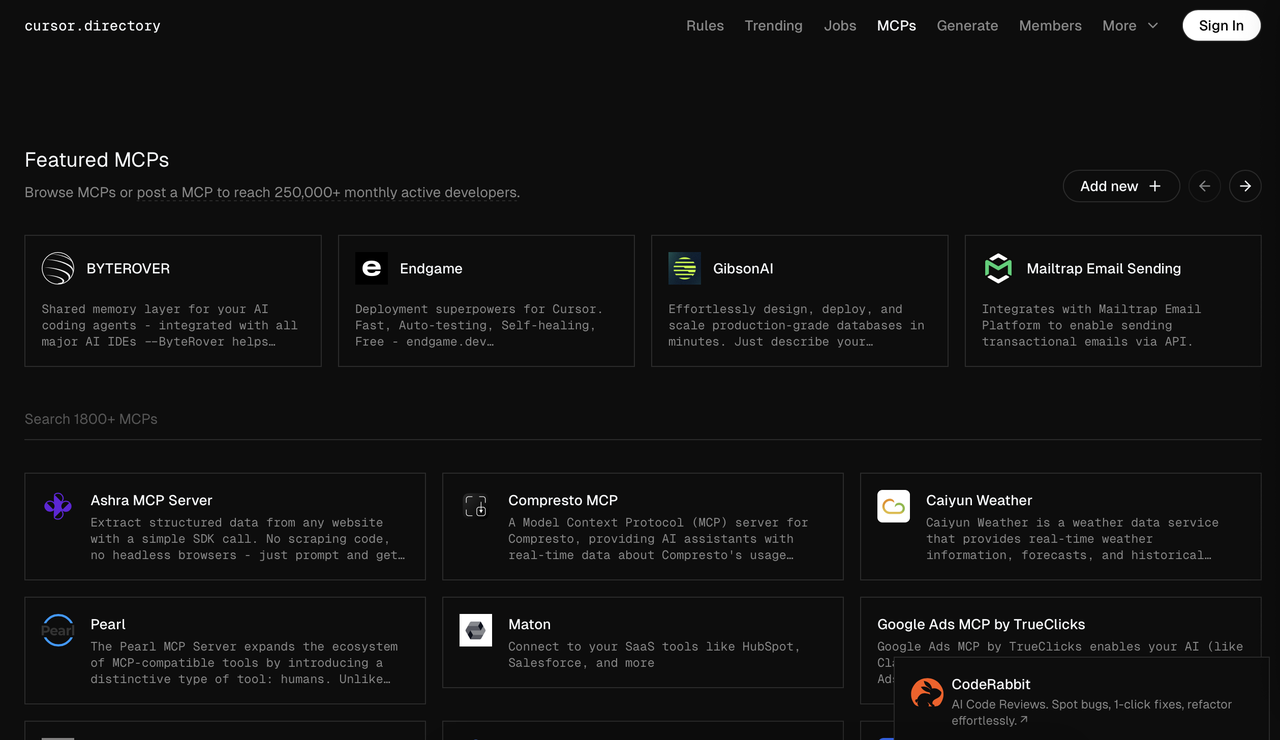The image size is (1280, 740).
Task: Open the Members page
Action: click(1050, 26)
